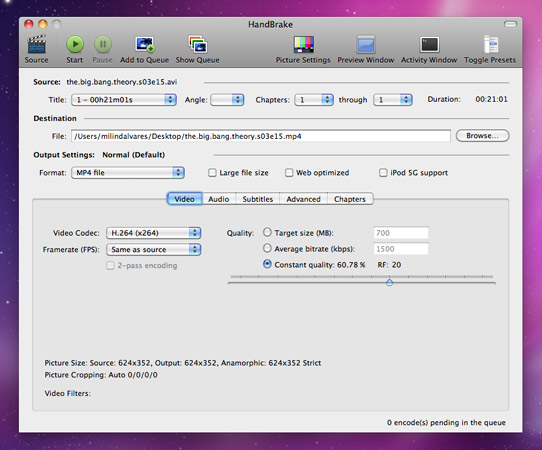Switch to the Video tab
542x450 pixels.
[184, 199]
